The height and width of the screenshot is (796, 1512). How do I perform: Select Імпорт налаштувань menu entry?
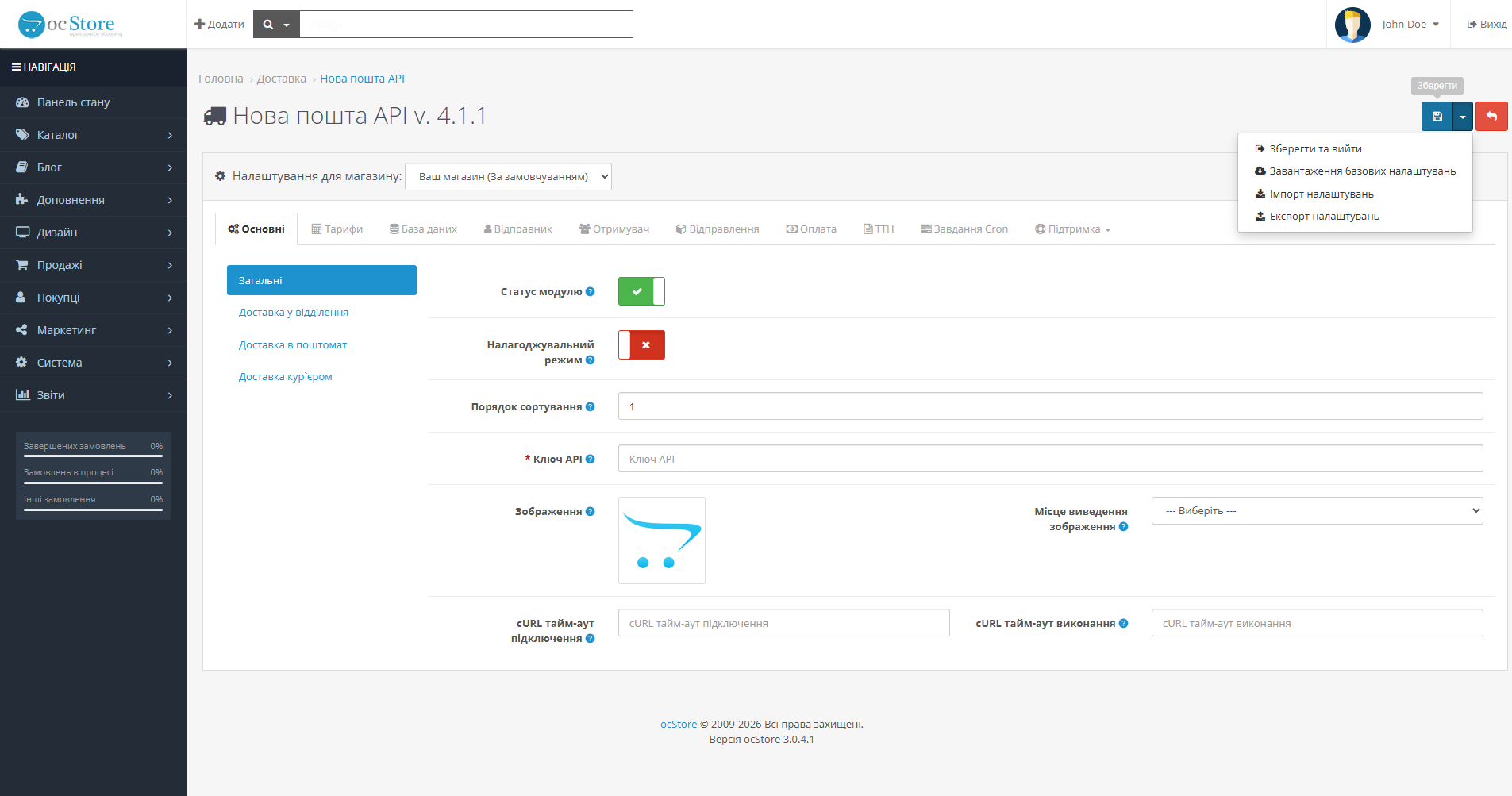[1355, 194]
